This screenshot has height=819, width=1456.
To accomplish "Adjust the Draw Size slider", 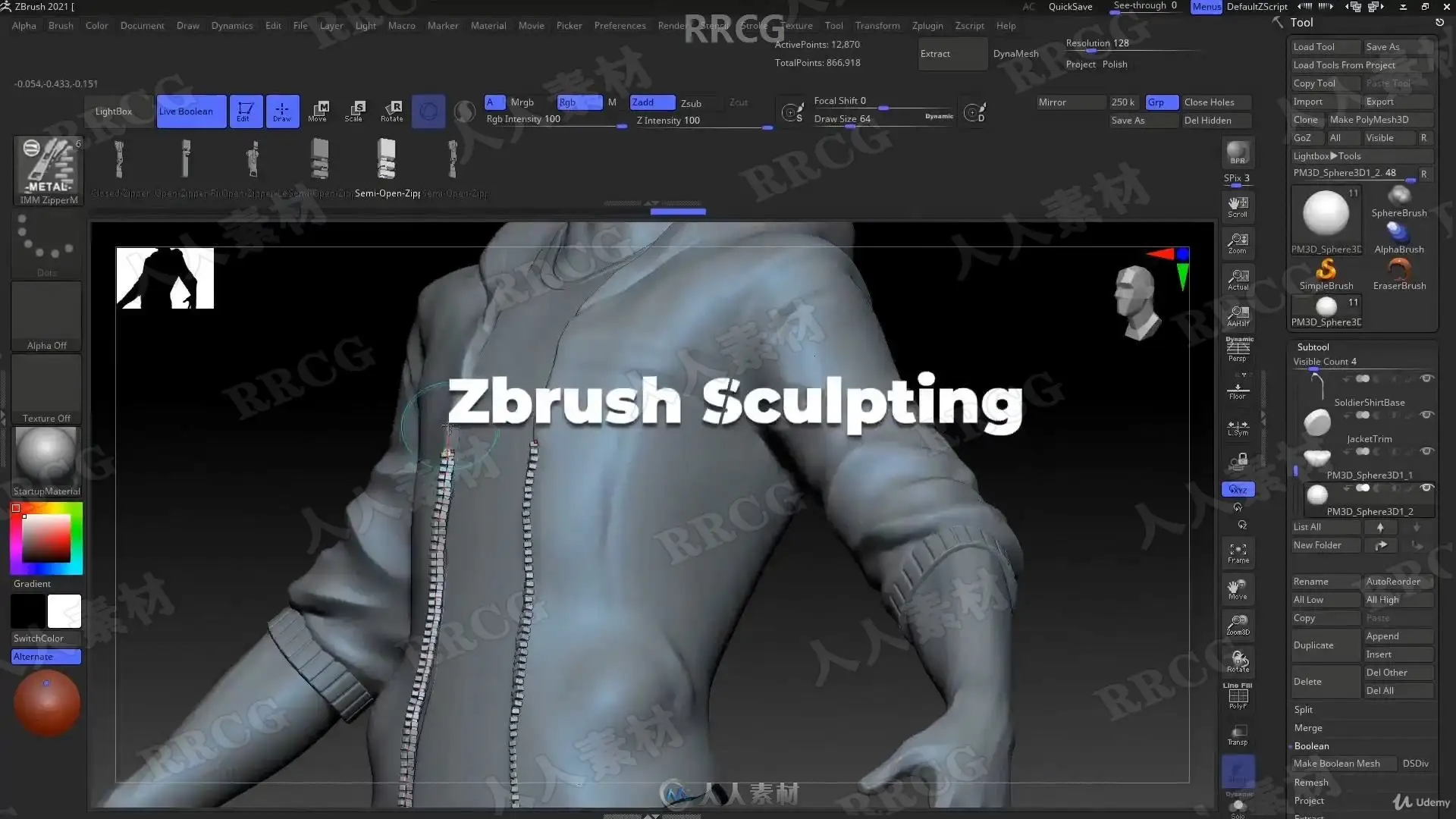I will 850,126.
